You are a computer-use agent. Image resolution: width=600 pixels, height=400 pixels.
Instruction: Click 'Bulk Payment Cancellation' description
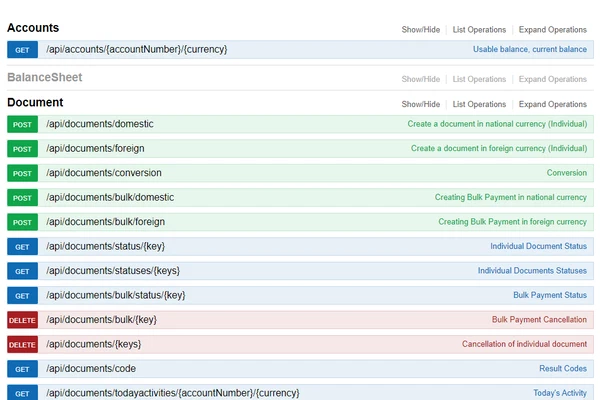tap(539, 320)
